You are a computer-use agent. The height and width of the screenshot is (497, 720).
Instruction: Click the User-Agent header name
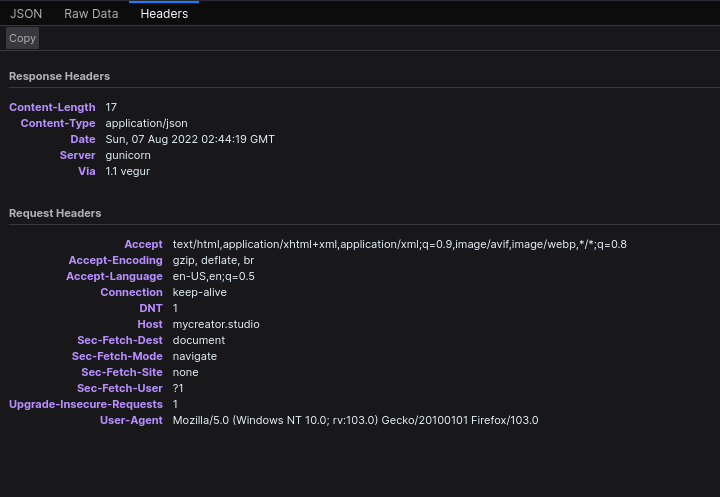coord(131,420)
